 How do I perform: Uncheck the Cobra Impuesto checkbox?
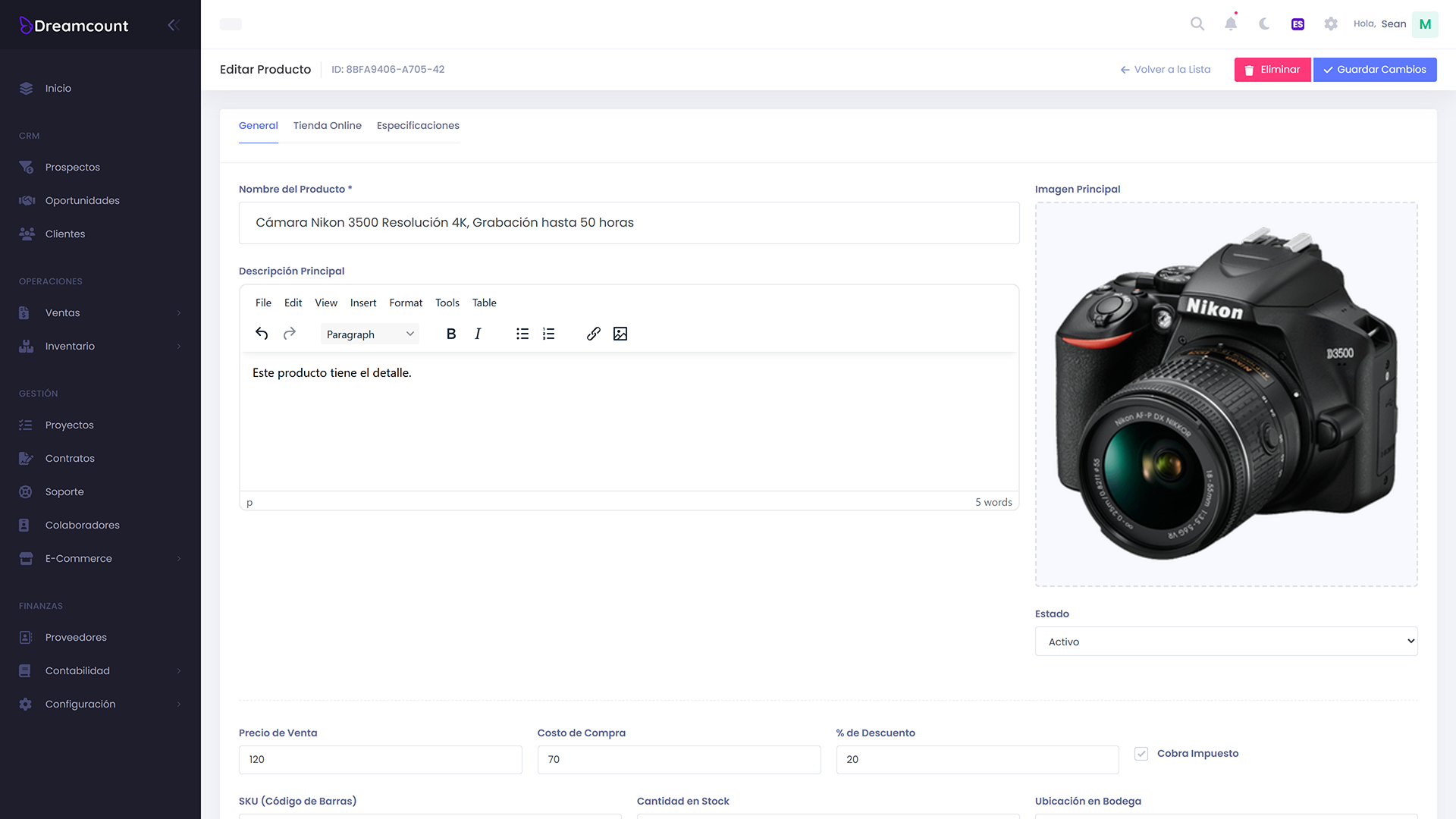click(x=1141, y=753)
